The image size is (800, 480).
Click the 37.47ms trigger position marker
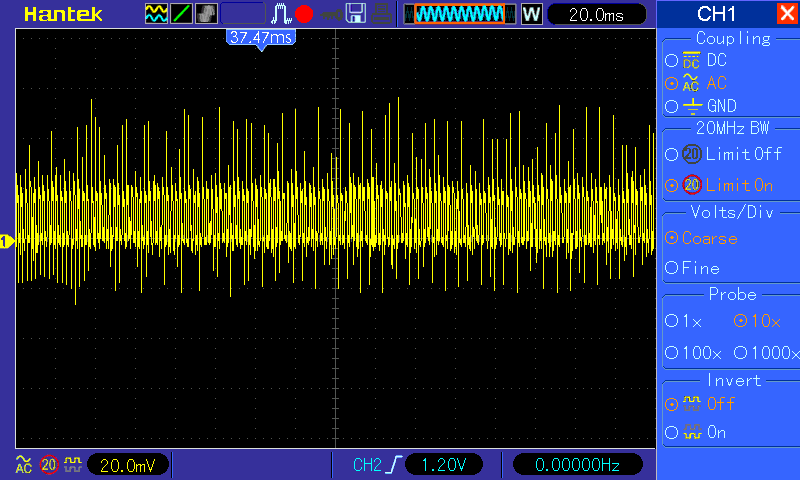(x=261, y=39)
